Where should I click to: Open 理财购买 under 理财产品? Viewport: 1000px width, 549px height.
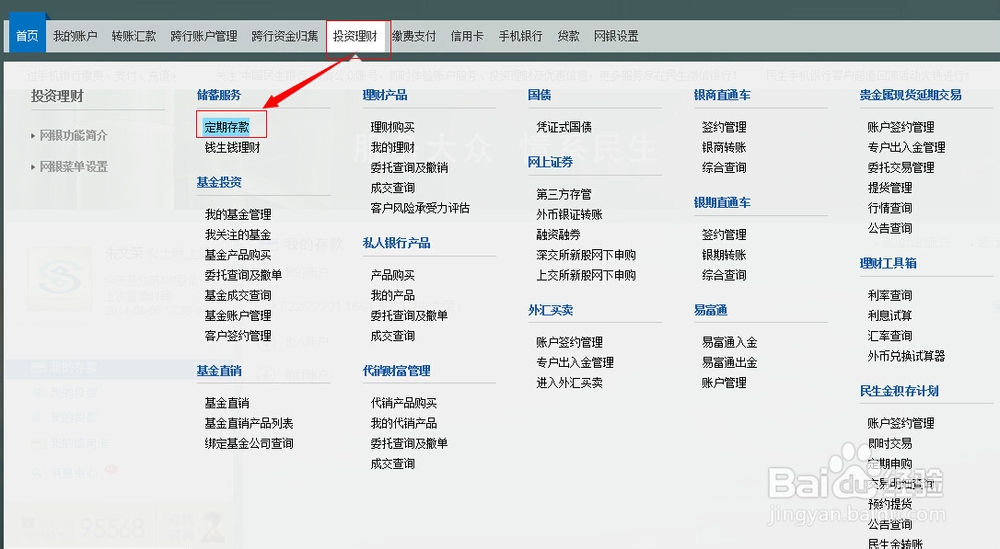[393, 127]
